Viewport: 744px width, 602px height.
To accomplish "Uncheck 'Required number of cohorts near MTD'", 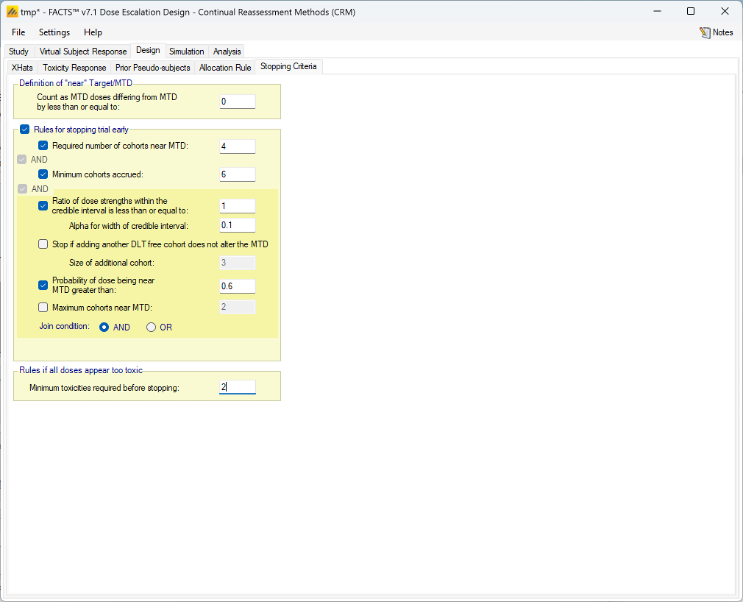I will pyautogui.click(x=43, y=146).
